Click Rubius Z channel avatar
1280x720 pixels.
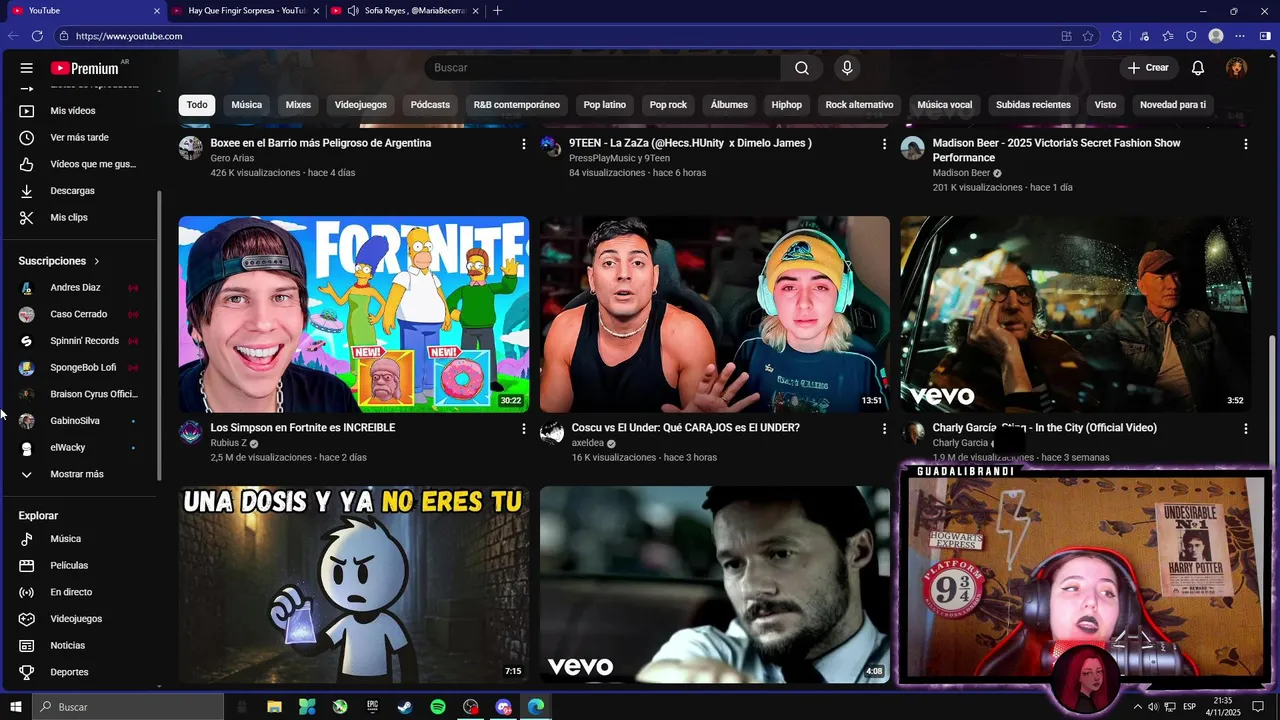191,432
